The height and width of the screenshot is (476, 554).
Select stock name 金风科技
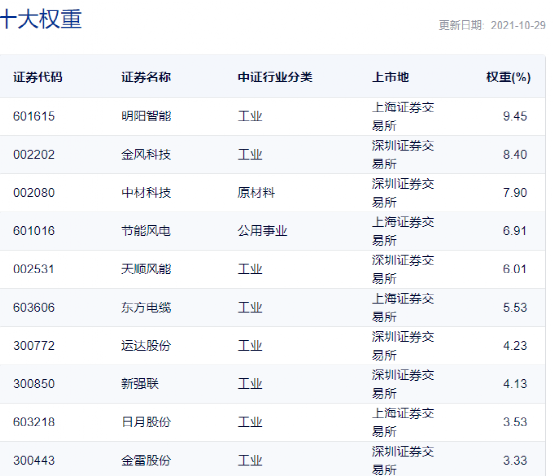146,154
